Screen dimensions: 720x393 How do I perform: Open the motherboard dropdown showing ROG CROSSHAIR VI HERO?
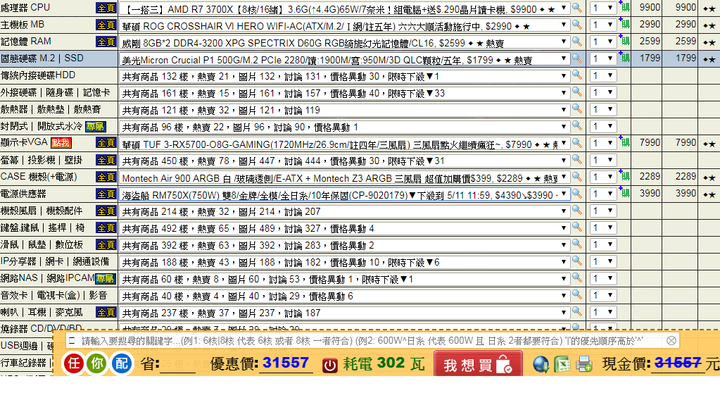[x=344, y=25]
